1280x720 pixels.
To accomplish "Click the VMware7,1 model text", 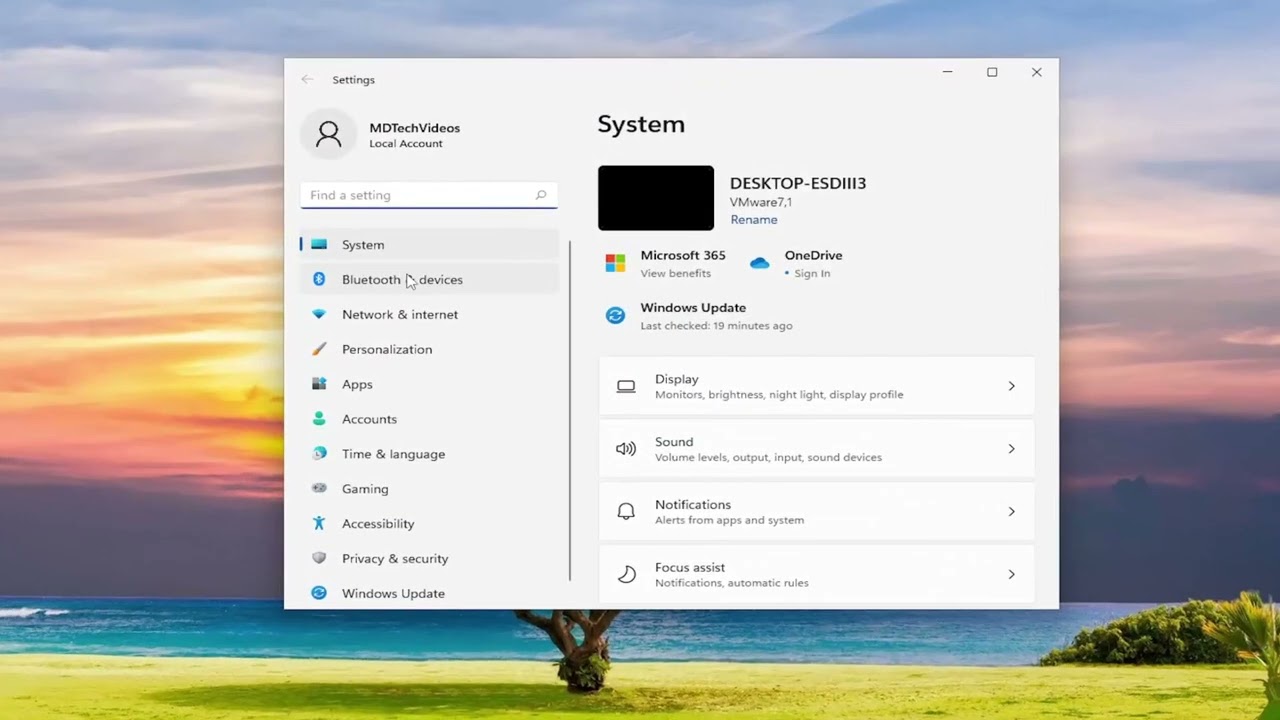I will tap(761, 202).
